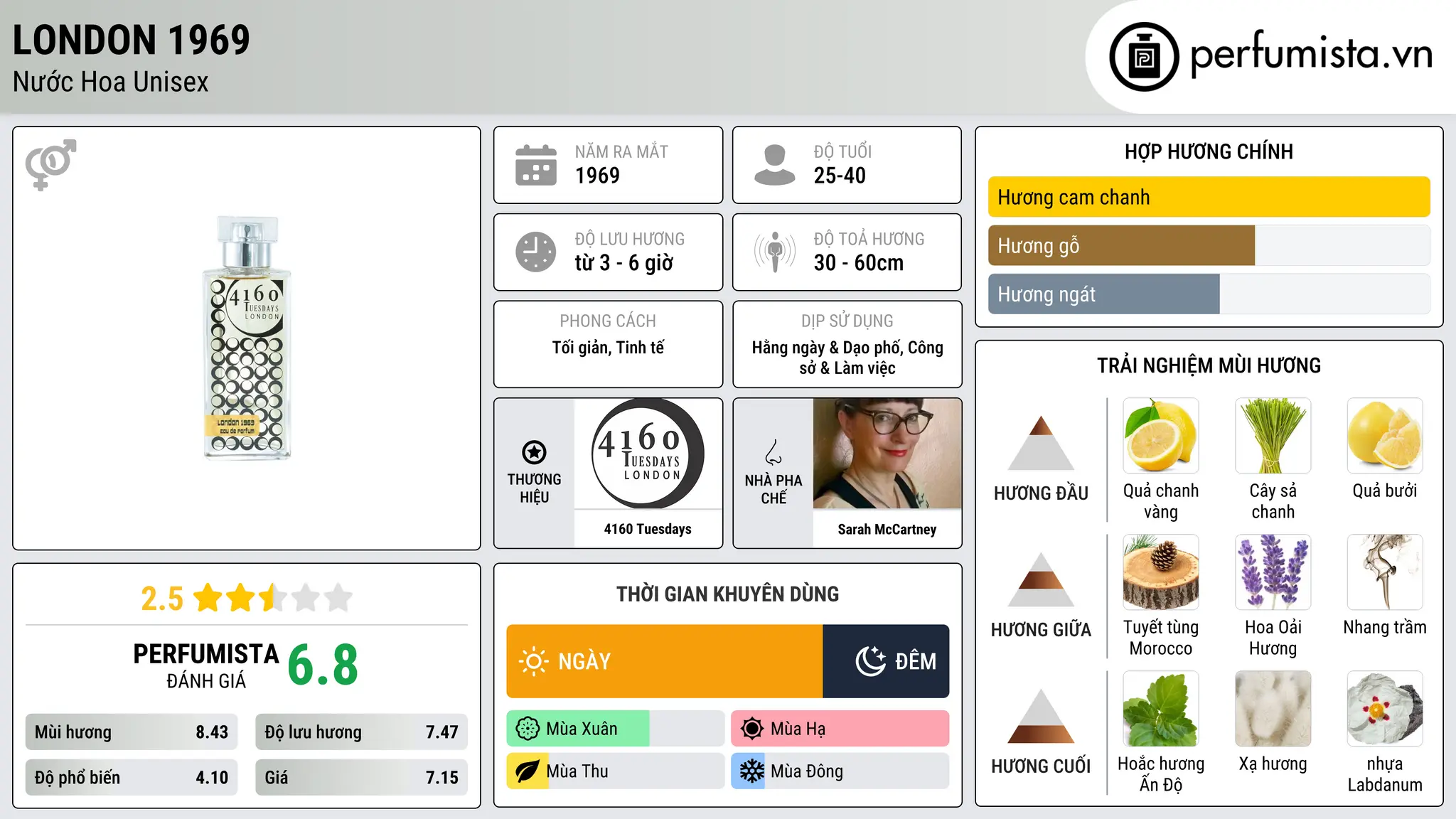Click the sillage icon beside Độ toả hương
The image size is (1456, 819).
[x=775, y=252]
